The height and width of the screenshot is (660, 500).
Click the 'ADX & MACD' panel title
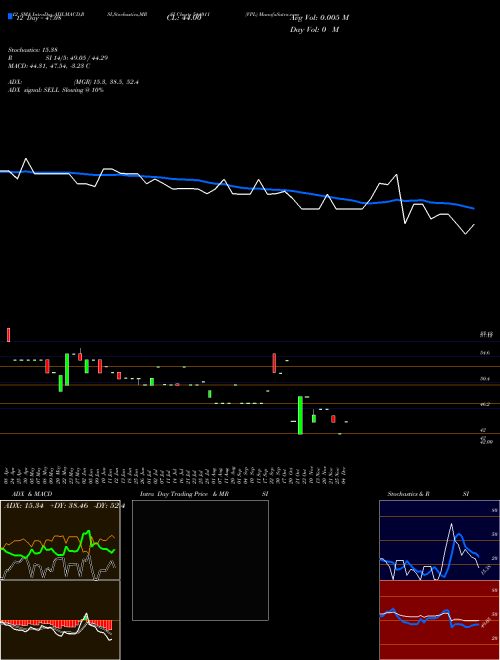tap(32, 494)
